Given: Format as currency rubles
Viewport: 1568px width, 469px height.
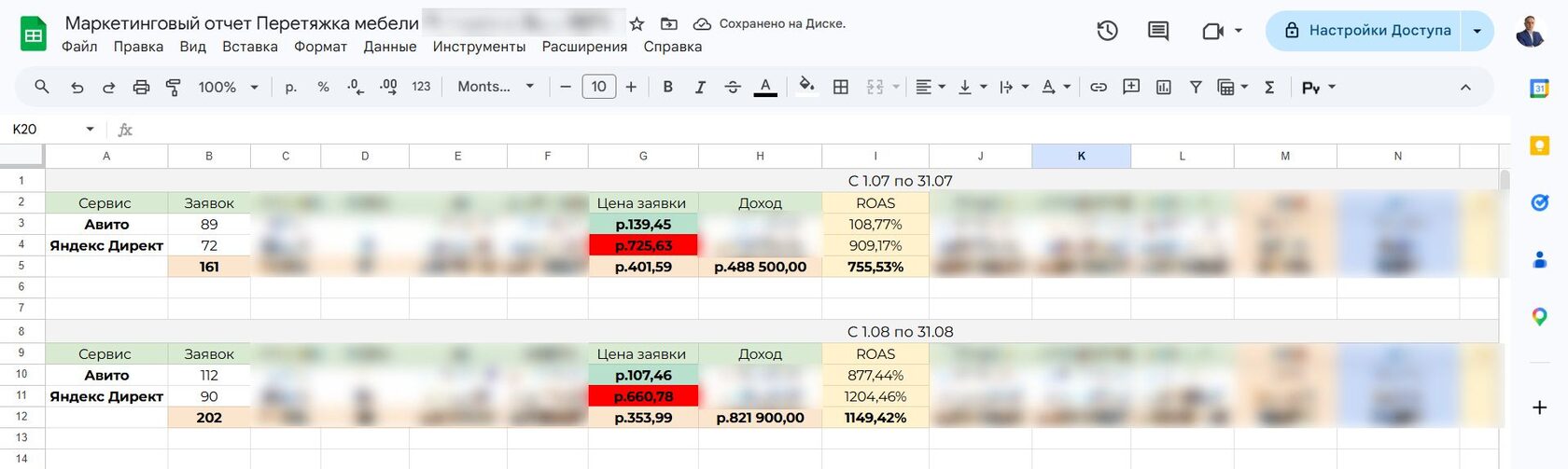Looking at the screenshot, I should (x=290, y=87).
